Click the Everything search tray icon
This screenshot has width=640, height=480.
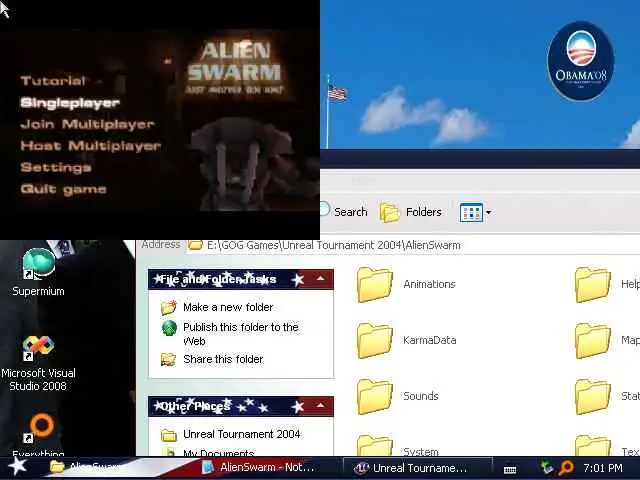click(x=567, y=468)
